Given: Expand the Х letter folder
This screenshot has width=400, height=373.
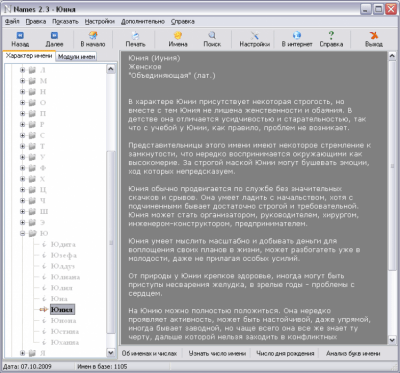Looking at the screenshot, I should tap(22, 179).
